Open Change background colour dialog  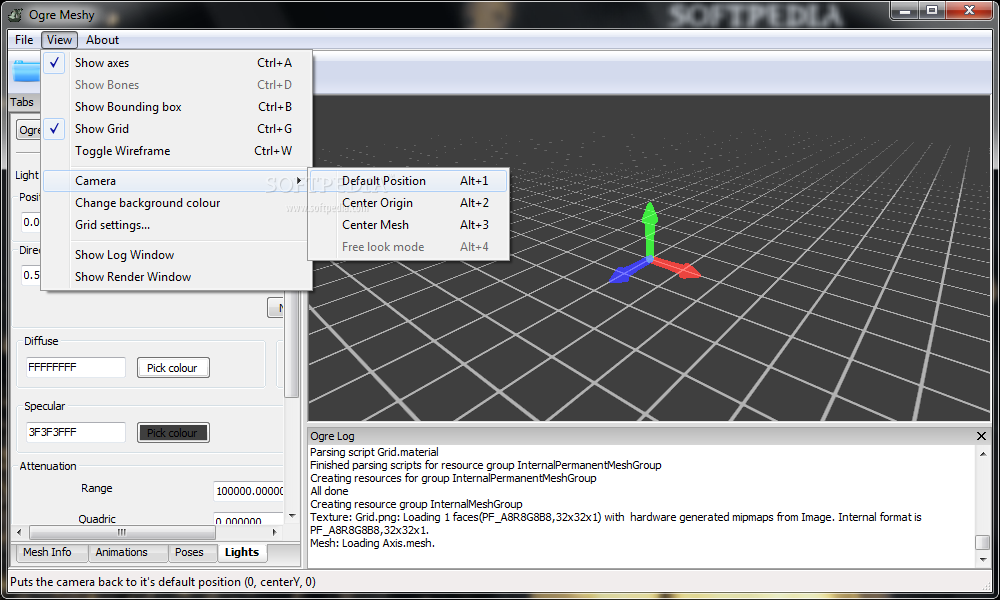177,203
